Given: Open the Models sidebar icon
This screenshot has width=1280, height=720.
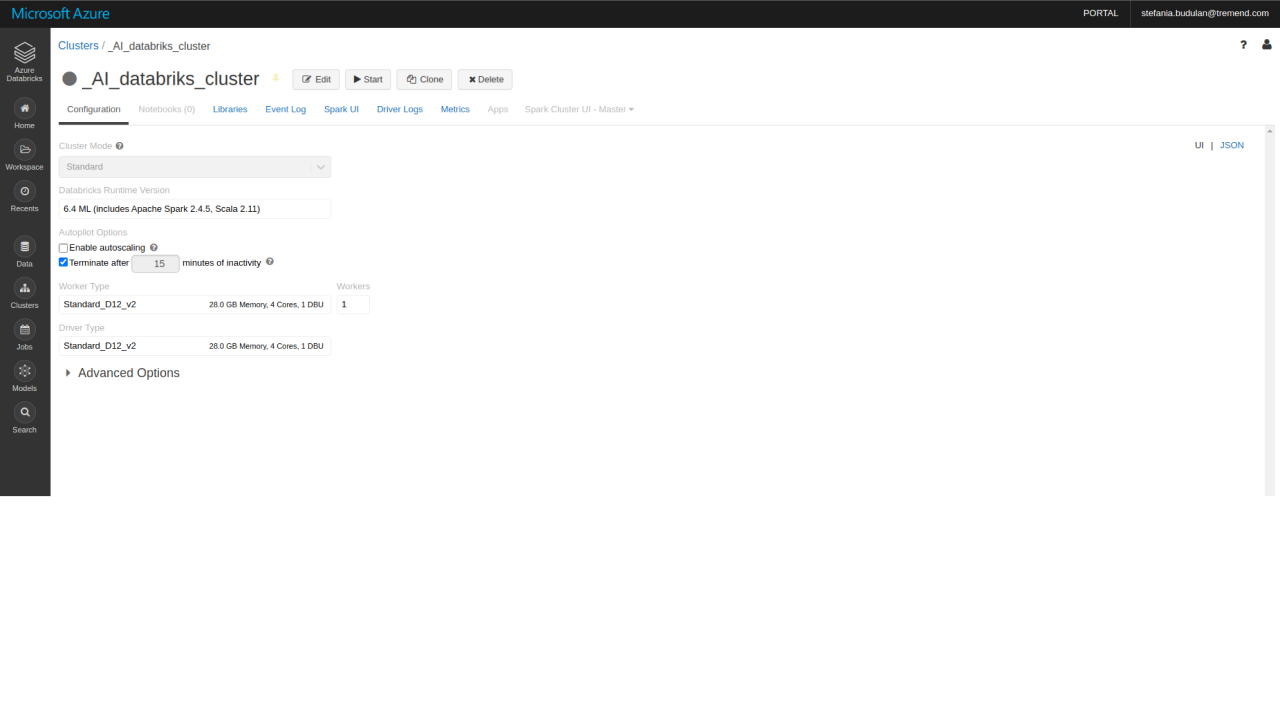Looking at the screenshot, I should [25, 370].
